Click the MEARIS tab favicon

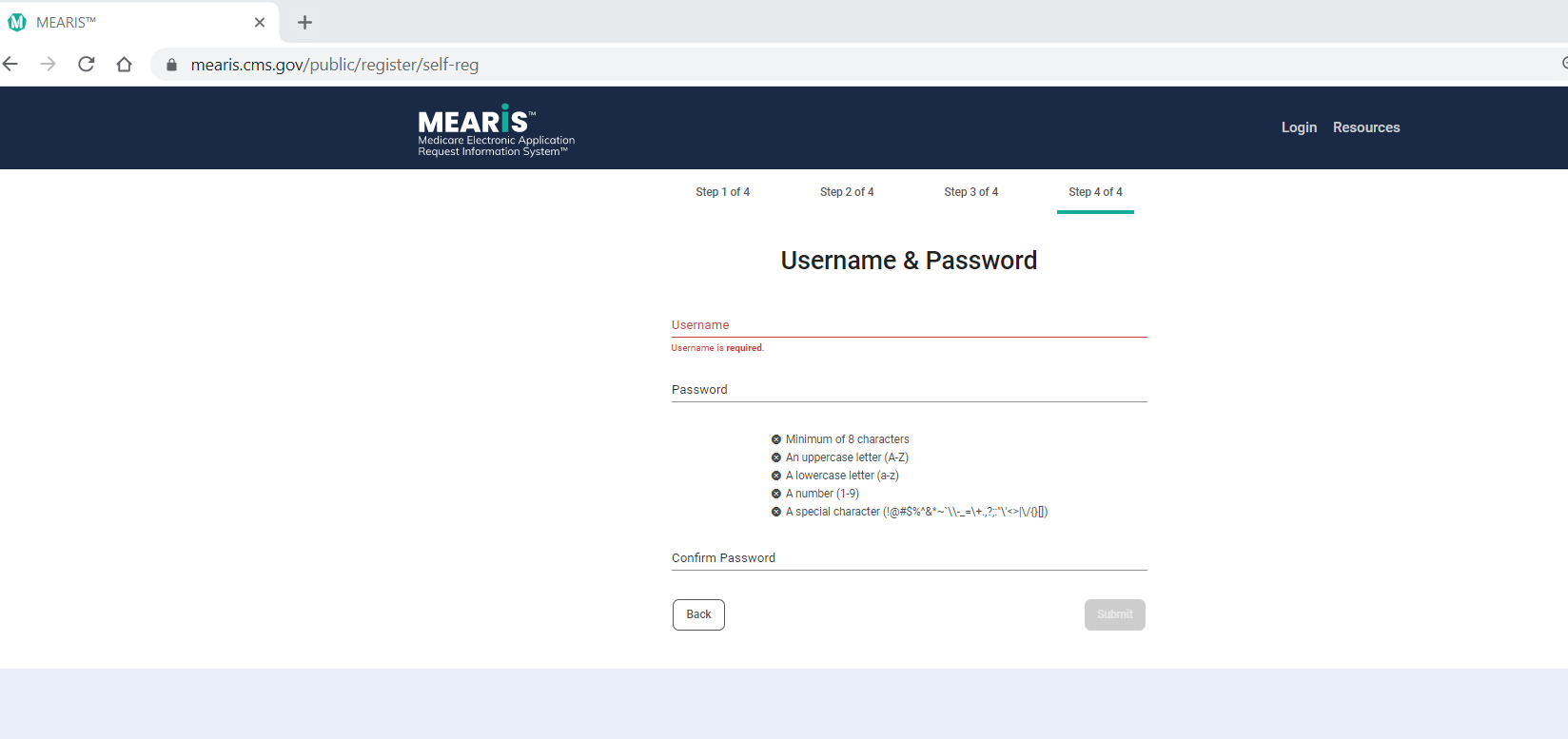16,22
